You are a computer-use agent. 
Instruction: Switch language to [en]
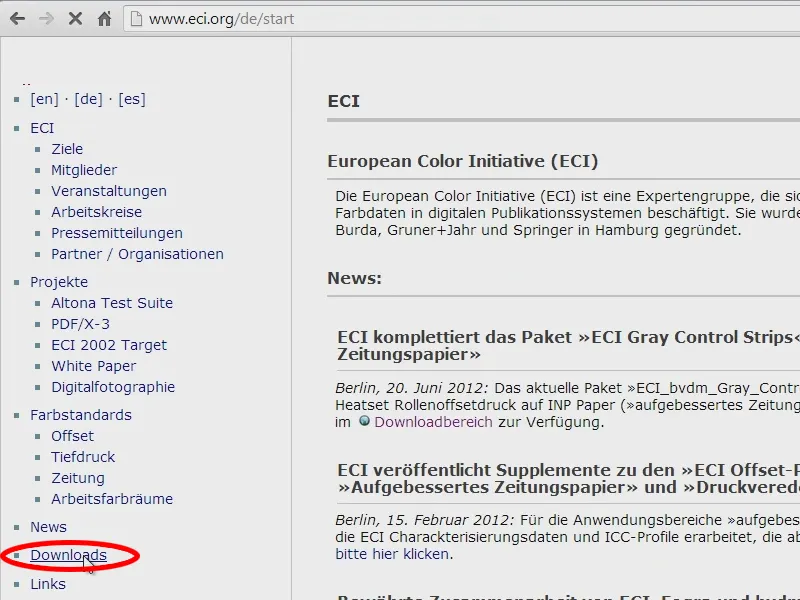[44, 99]
